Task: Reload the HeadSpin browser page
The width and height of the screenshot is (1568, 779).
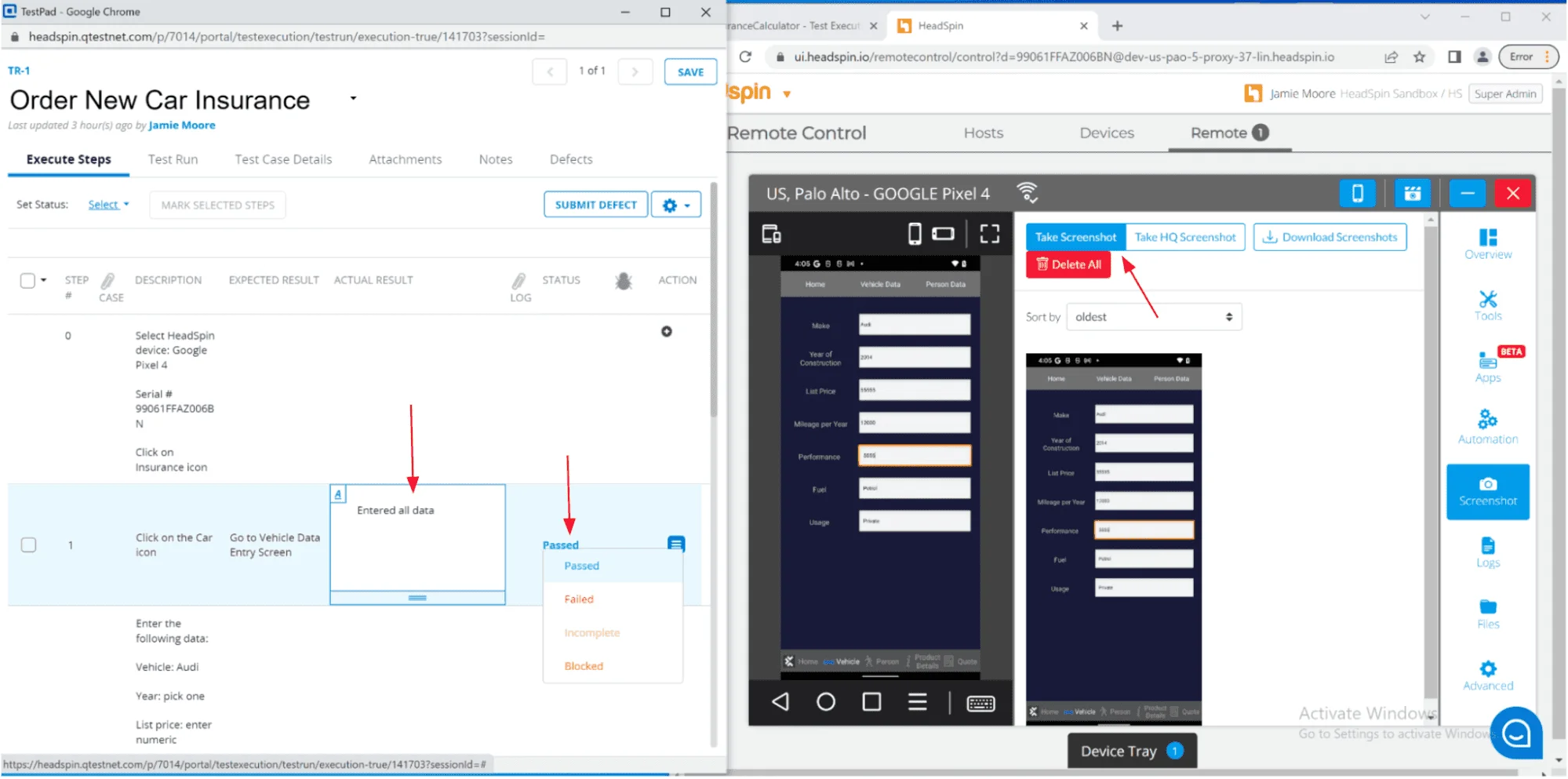Action: point(745,56)
